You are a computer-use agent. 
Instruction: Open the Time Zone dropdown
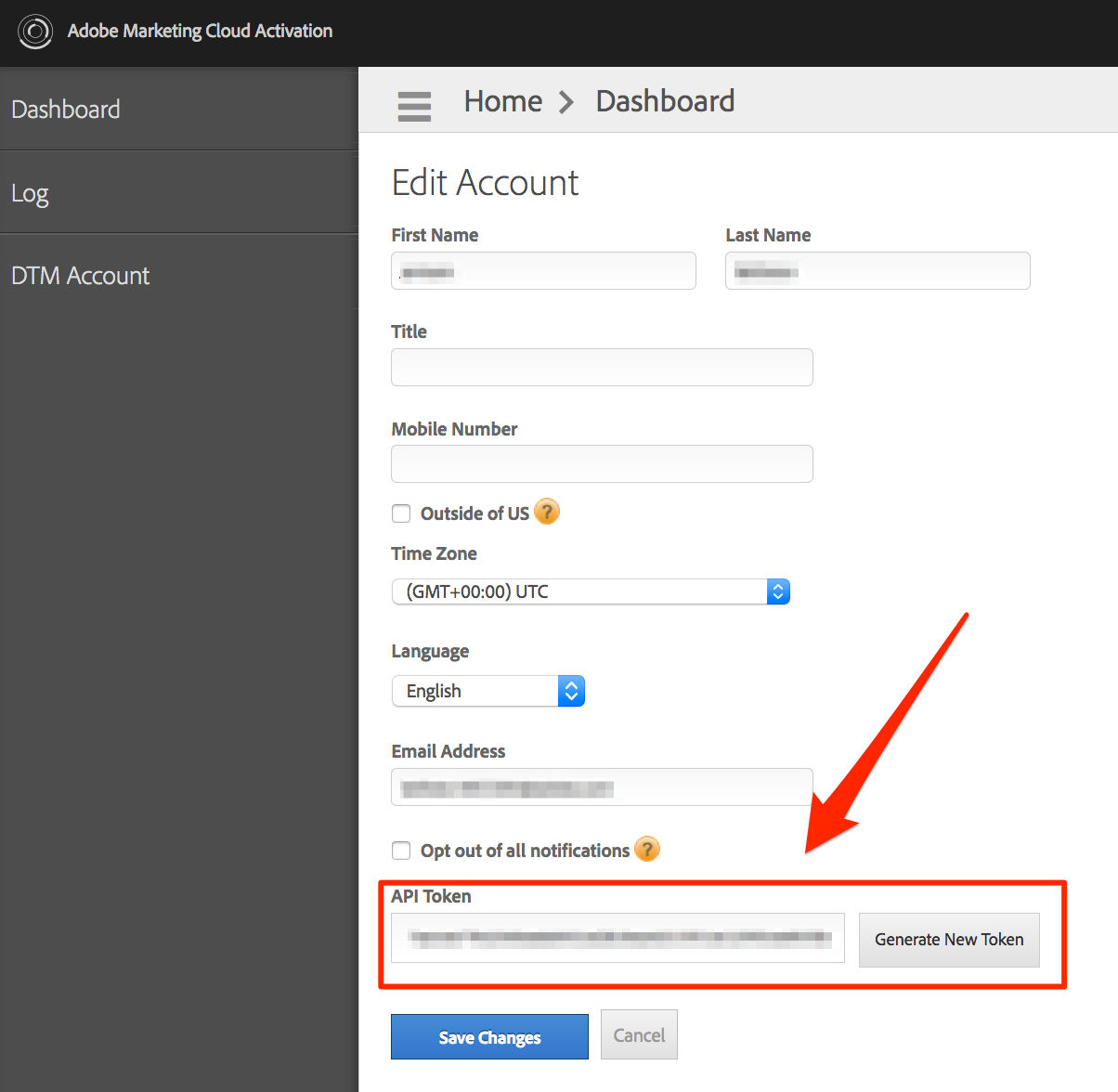click(x=591, y=591)
